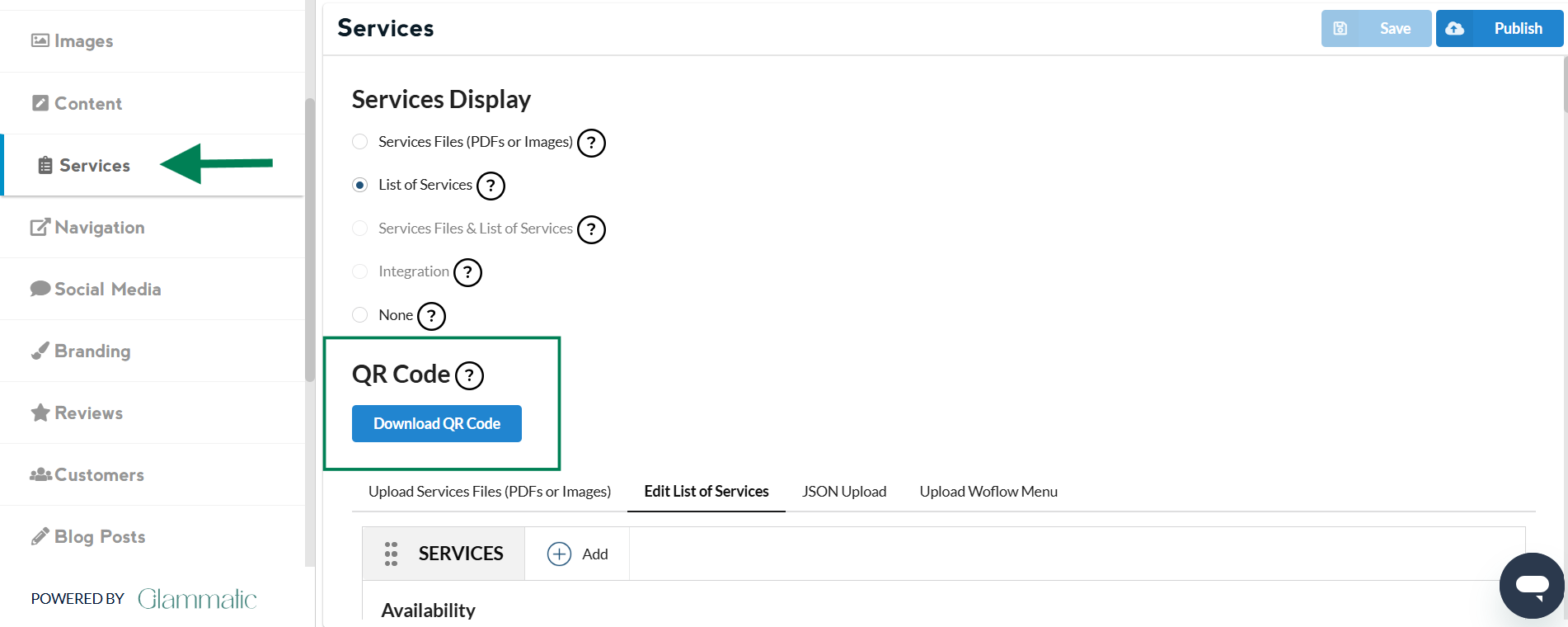Click the Save button
The image size is (1568, 627).
pyautogui.click(x=1376, y=29)
